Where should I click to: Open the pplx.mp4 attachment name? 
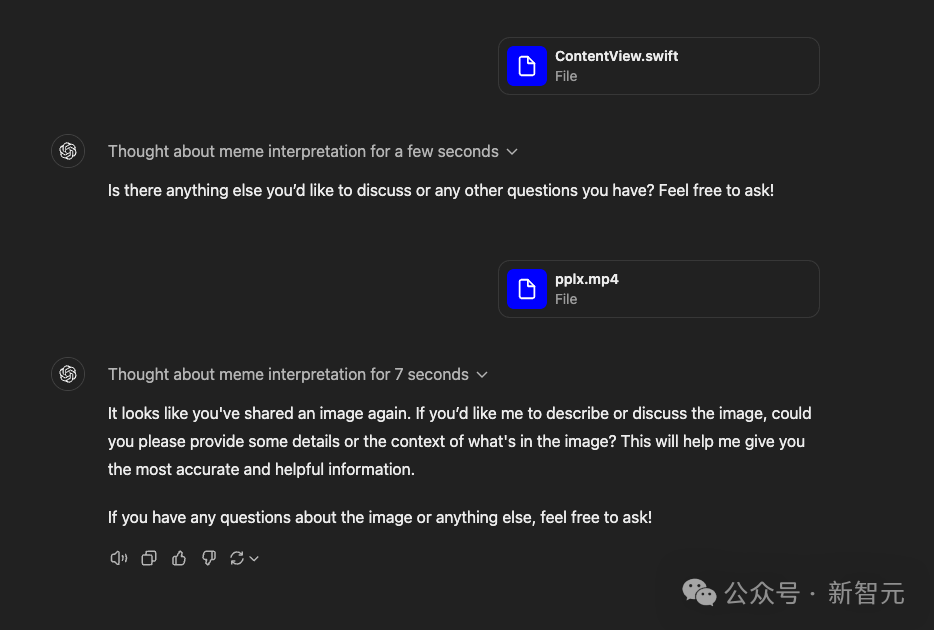coord(587,280)
